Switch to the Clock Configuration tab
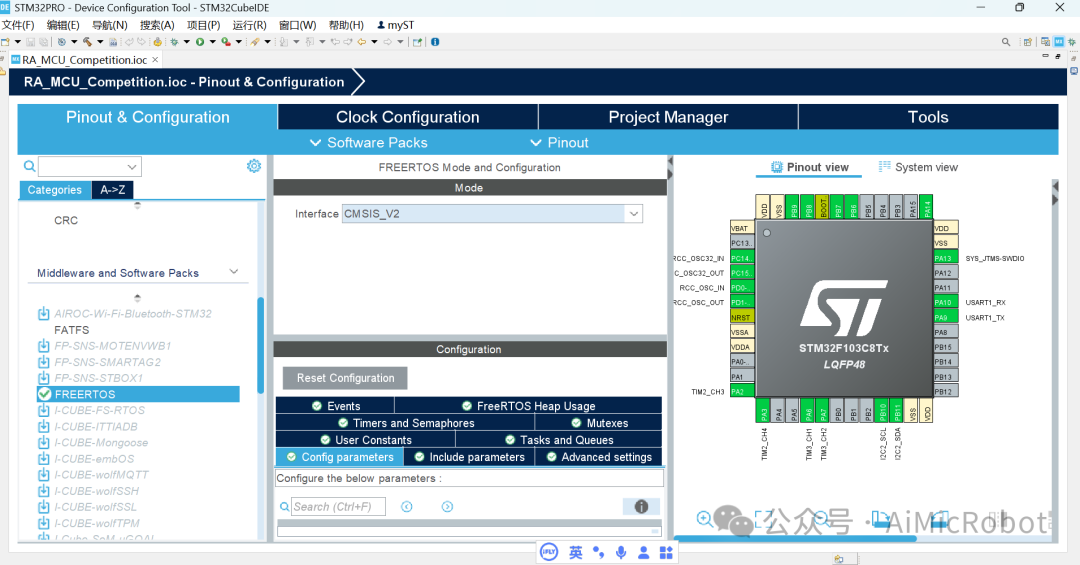The width and height of the screenshot is (1080, 565). pos(408,117)
